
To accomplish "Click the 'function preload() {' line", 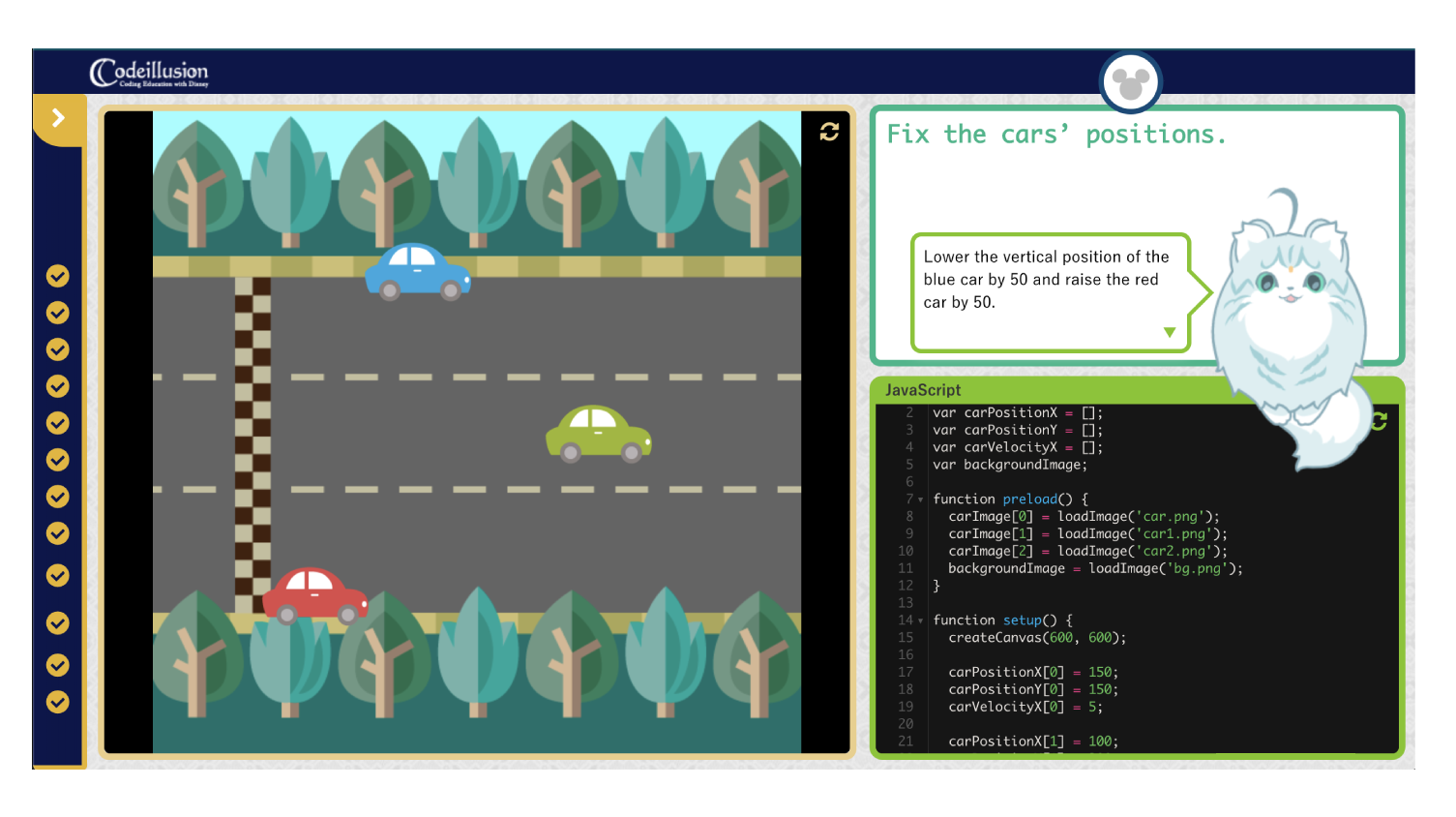I will coord(1011,499).
